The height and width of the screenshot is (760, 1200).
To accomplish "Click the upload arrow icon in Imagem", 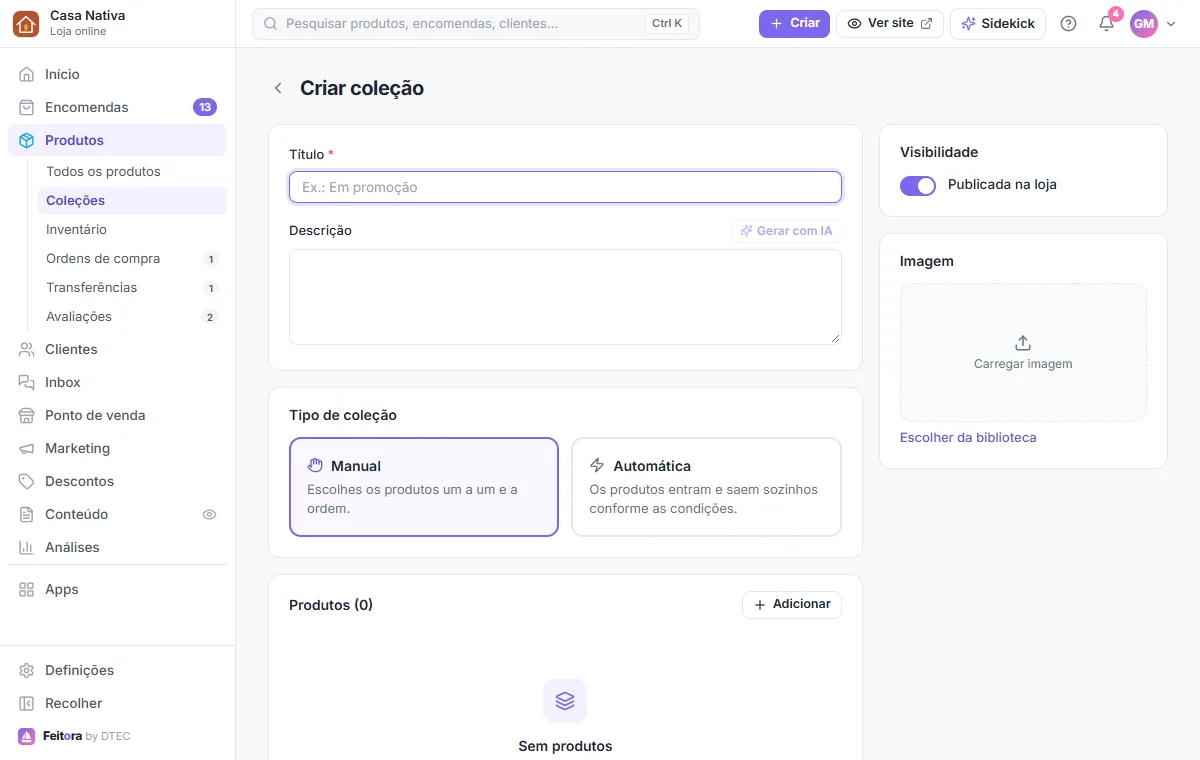I will [x=1023, y=343].
